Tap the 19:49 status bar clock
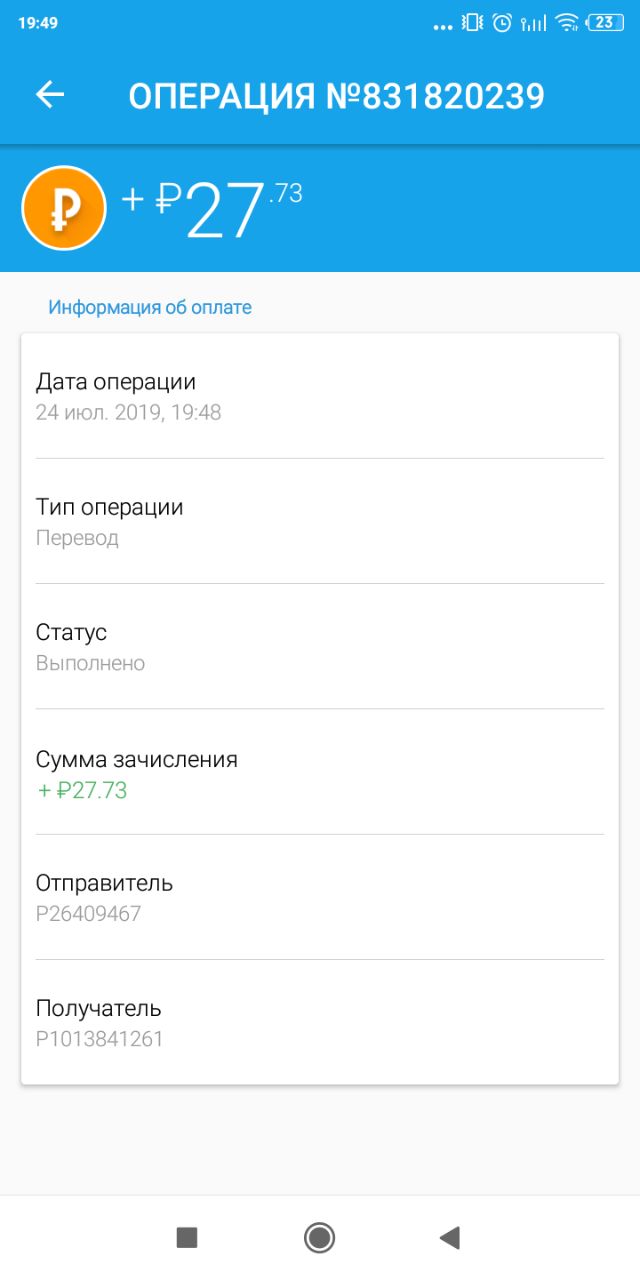 point(37,22)
